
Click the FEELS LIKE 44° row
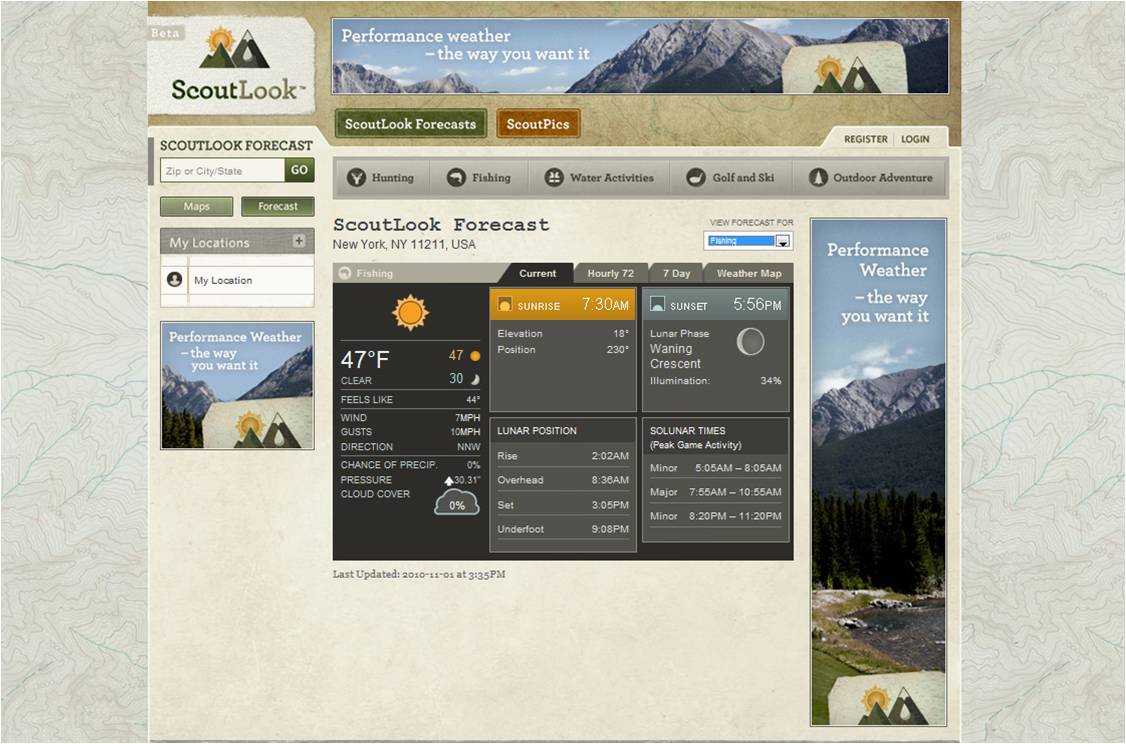tap(410, 399)
